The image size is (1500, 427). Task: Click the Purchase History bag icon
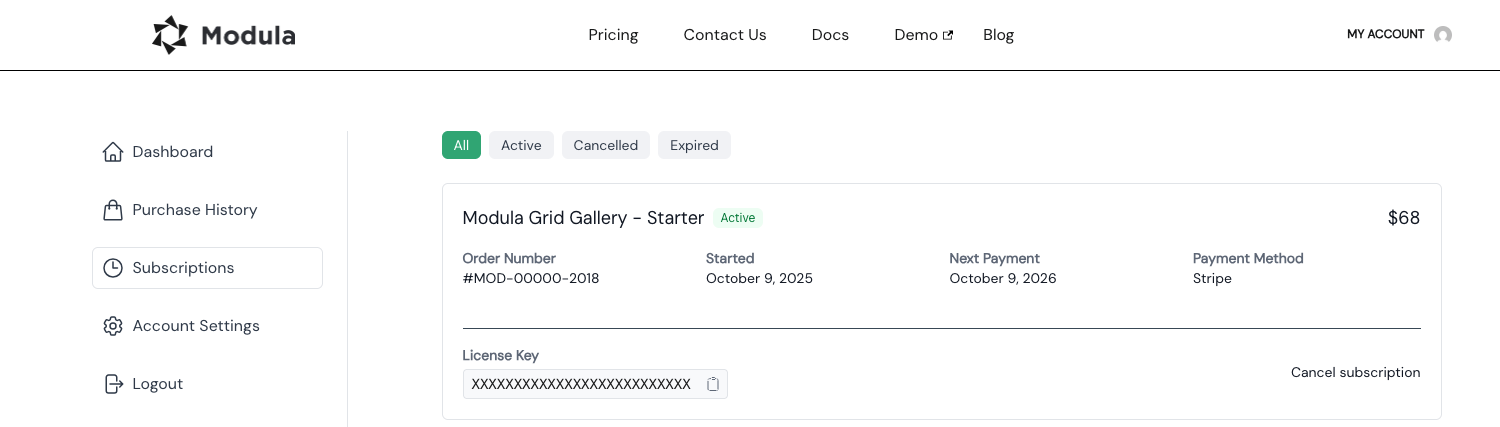pyautogui.click(x=113, y=210)
